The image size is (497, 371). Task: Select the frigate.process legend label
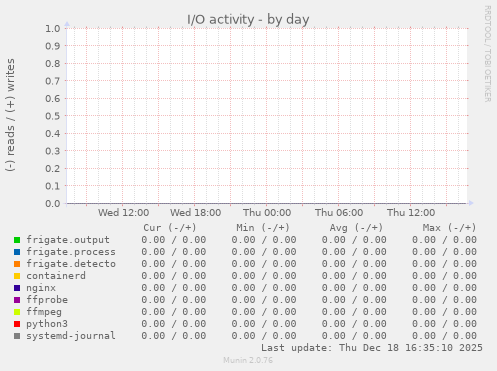pos(71,252)
